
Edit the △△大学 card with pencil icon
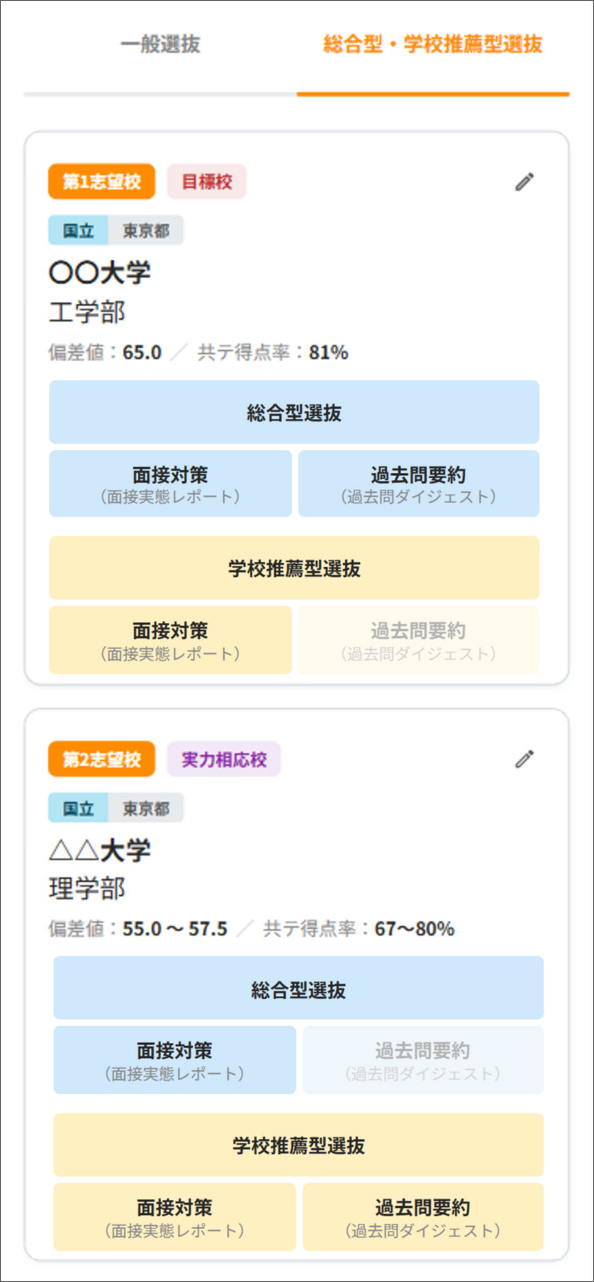point(525,759)
